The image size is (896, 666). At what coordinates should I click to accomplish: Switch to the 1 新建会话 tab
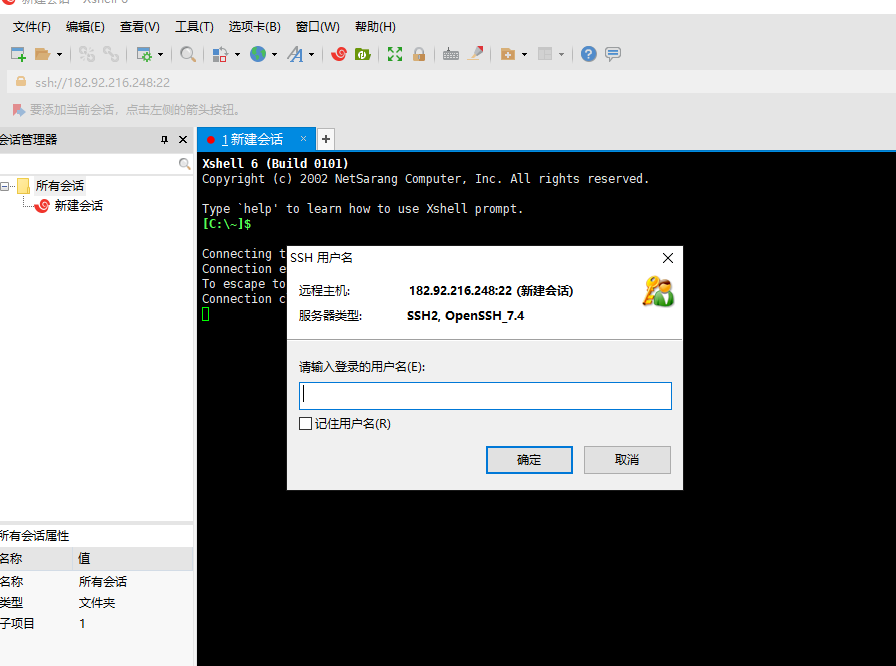[x=256, y=139]
